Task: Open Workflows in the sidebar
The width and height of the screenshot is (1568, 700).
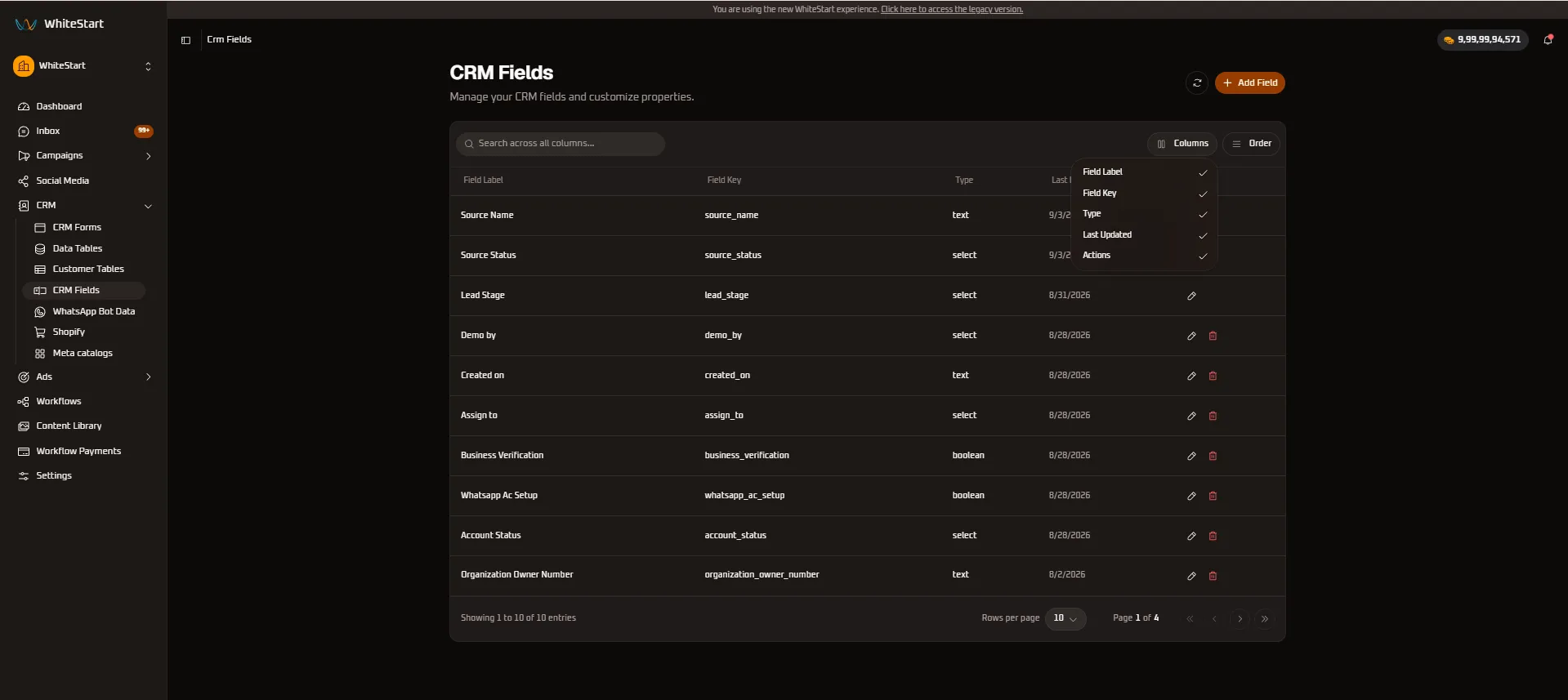Action: [83, 401]
